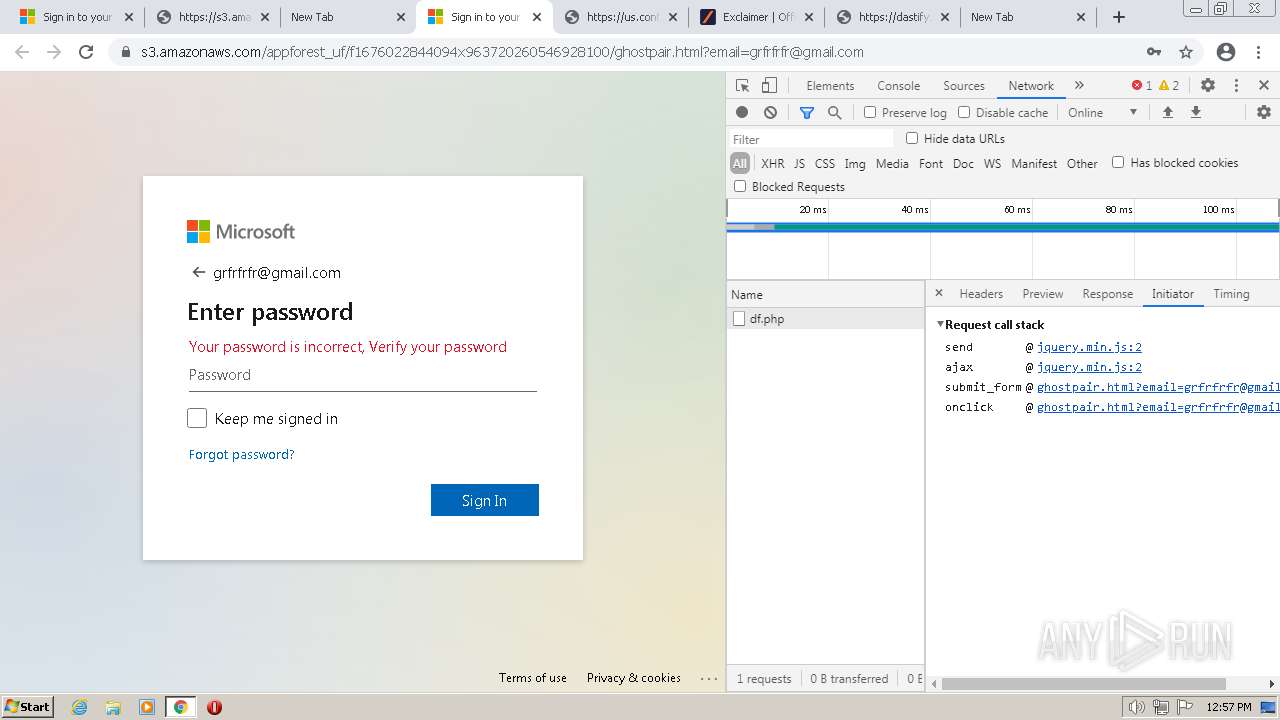This screenshot has width=1280, height=720.
Task: Click the export HAR download icon
Action: [1195, 112]
